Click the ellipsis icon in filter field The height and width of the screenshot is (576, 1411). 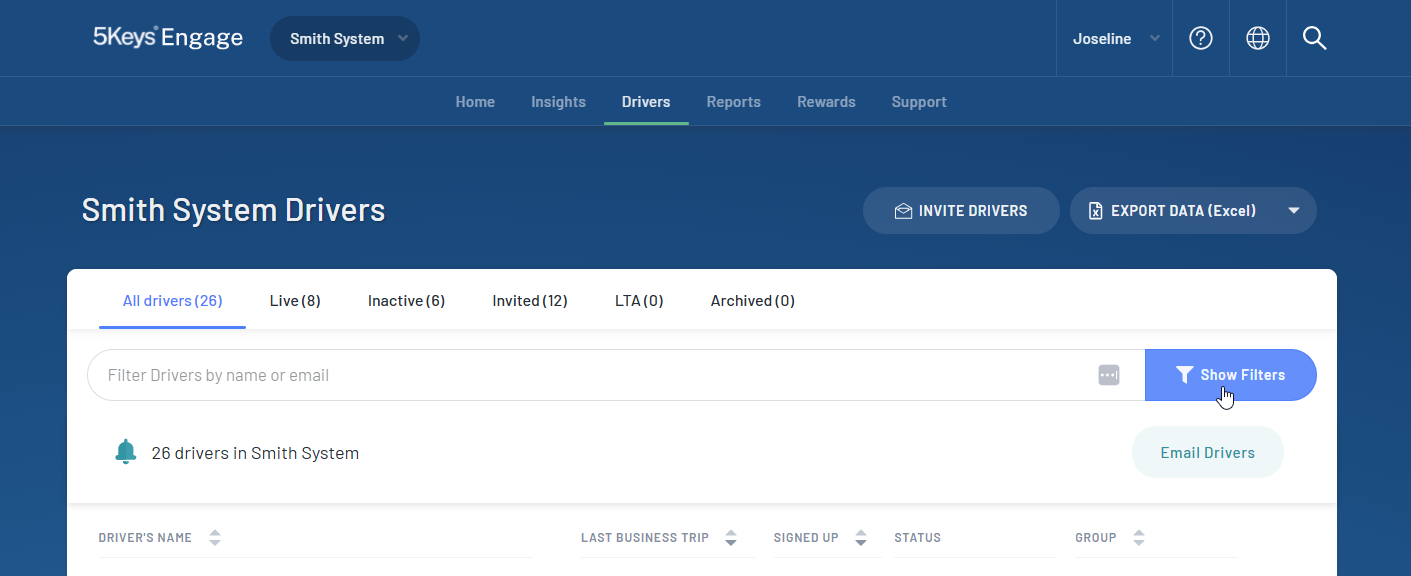(x=1108, y=375)
